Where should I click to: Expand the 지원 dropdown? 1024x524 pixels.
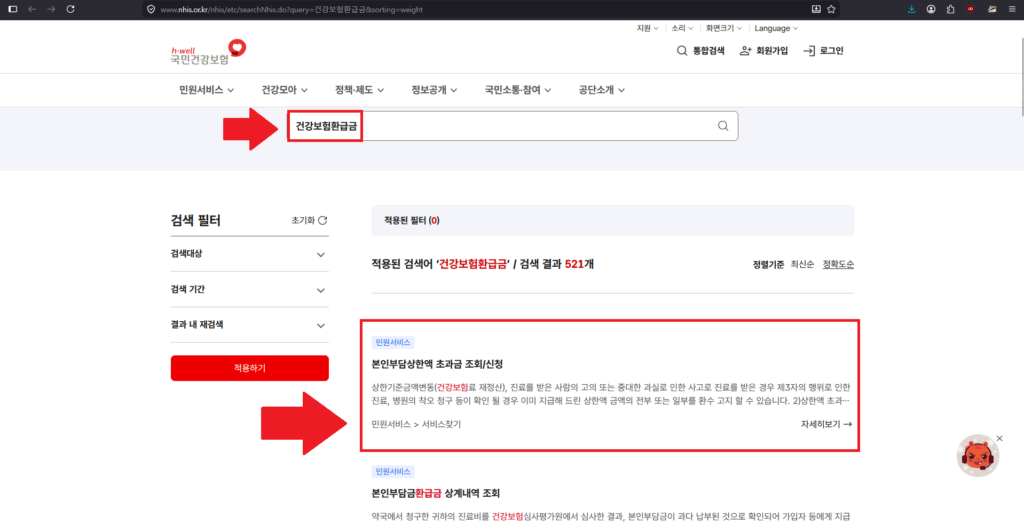647,28
